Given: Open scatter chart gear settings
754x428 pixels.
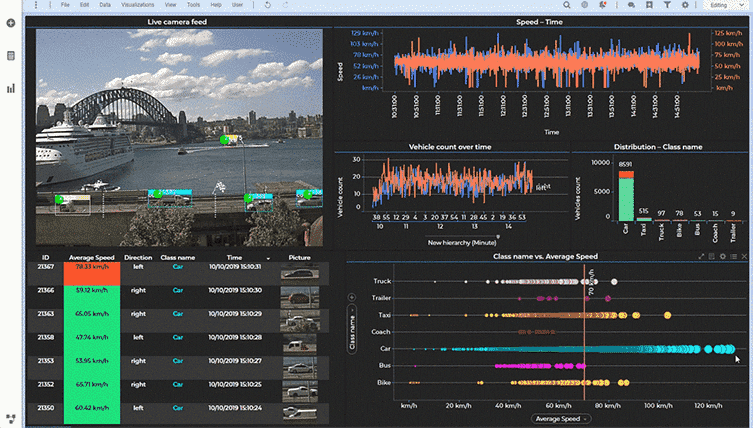Looking at the screenshot, I should pos(722,257).
